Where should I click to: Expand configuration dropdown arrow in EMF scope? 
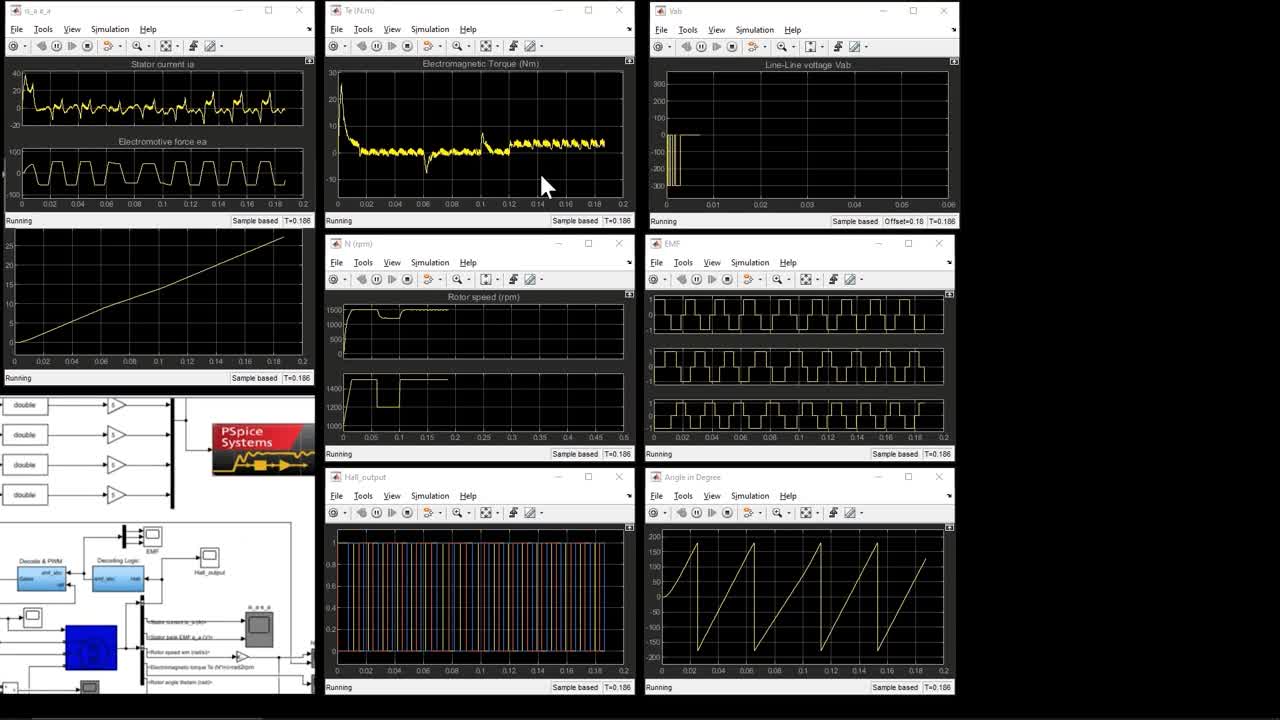click(x=664, y=280)
